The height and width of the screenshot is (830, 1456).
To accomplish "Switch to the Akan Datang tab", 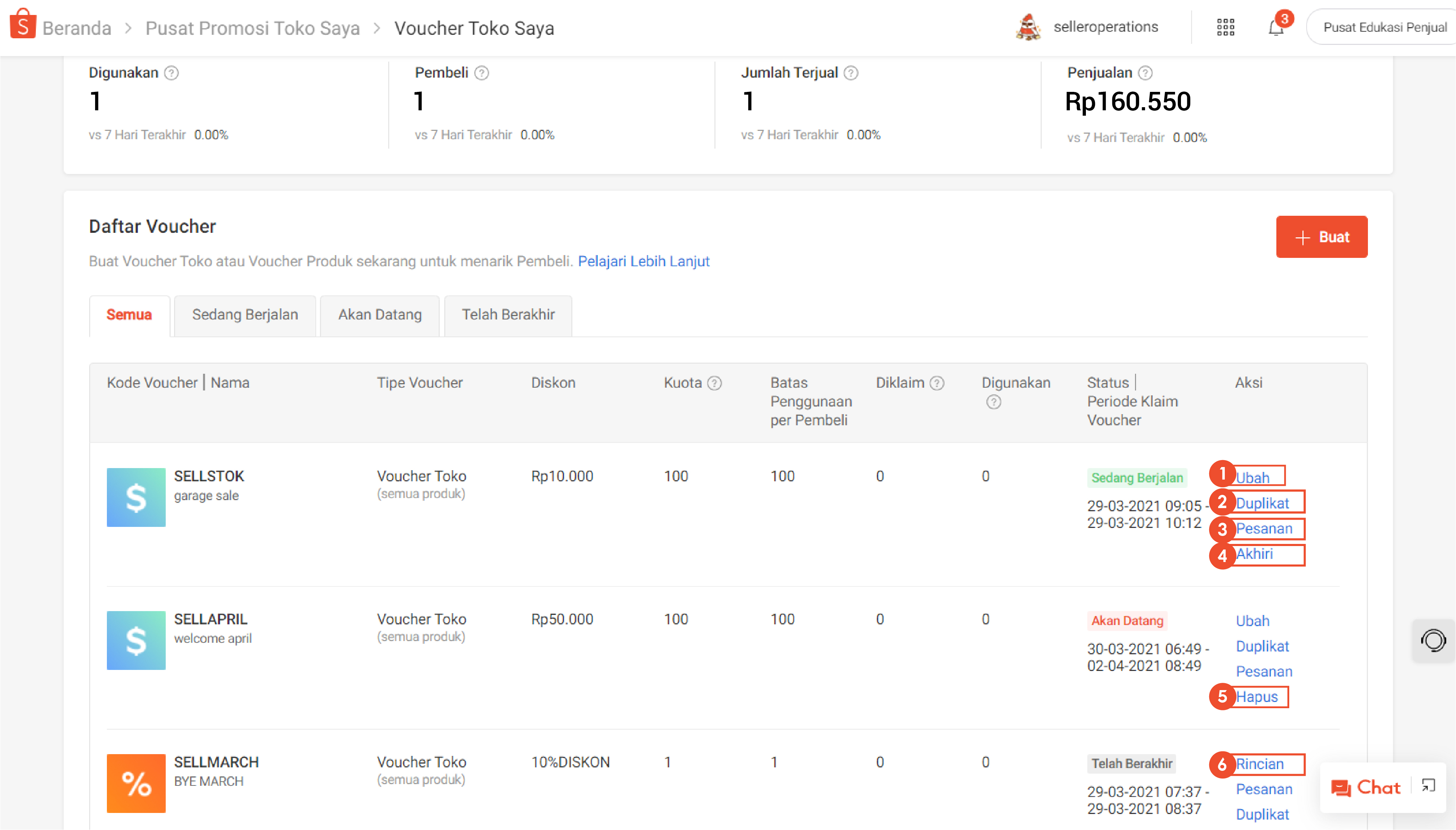I will [x=380, y=315].
